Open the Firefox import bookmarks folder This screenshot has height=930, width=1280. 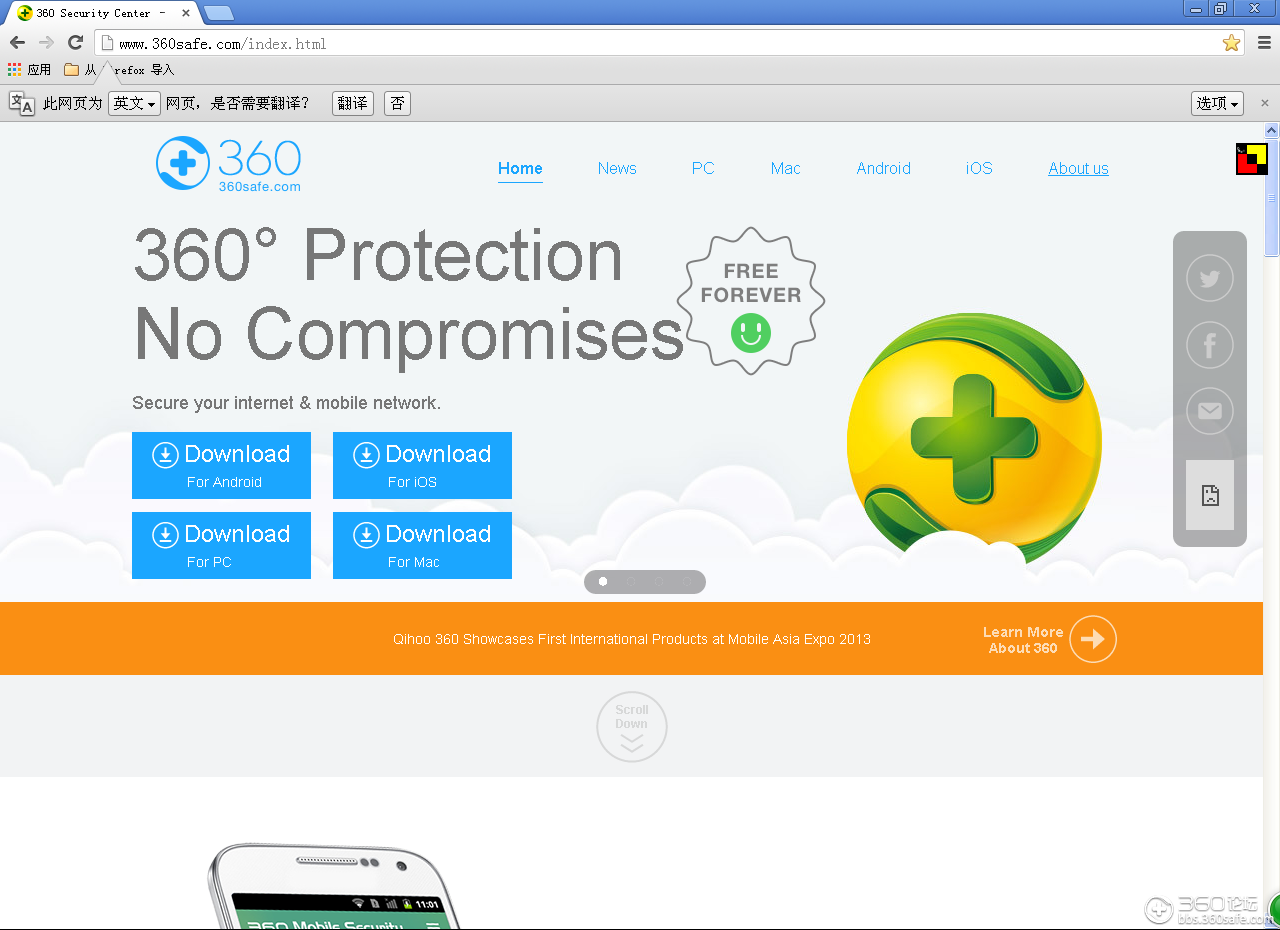coord(119,70)
